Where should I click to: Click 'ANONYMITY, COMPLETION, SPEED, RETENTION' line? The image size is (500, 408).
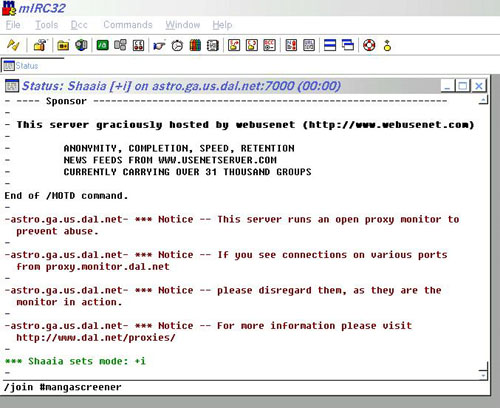pyautogui.click(x=179, y=148)
